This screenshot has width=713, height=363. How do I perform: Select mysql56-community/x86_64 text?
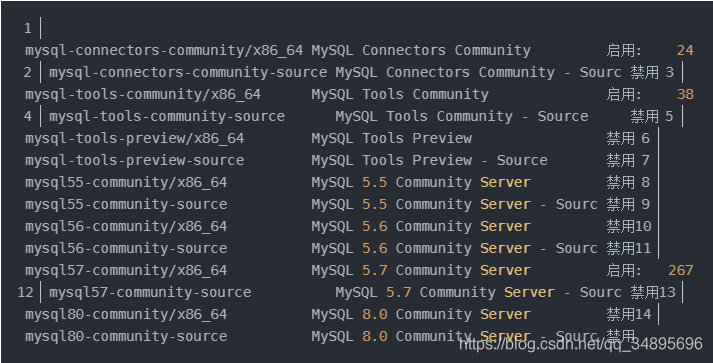pyautogui.click(x=126, y=227)
